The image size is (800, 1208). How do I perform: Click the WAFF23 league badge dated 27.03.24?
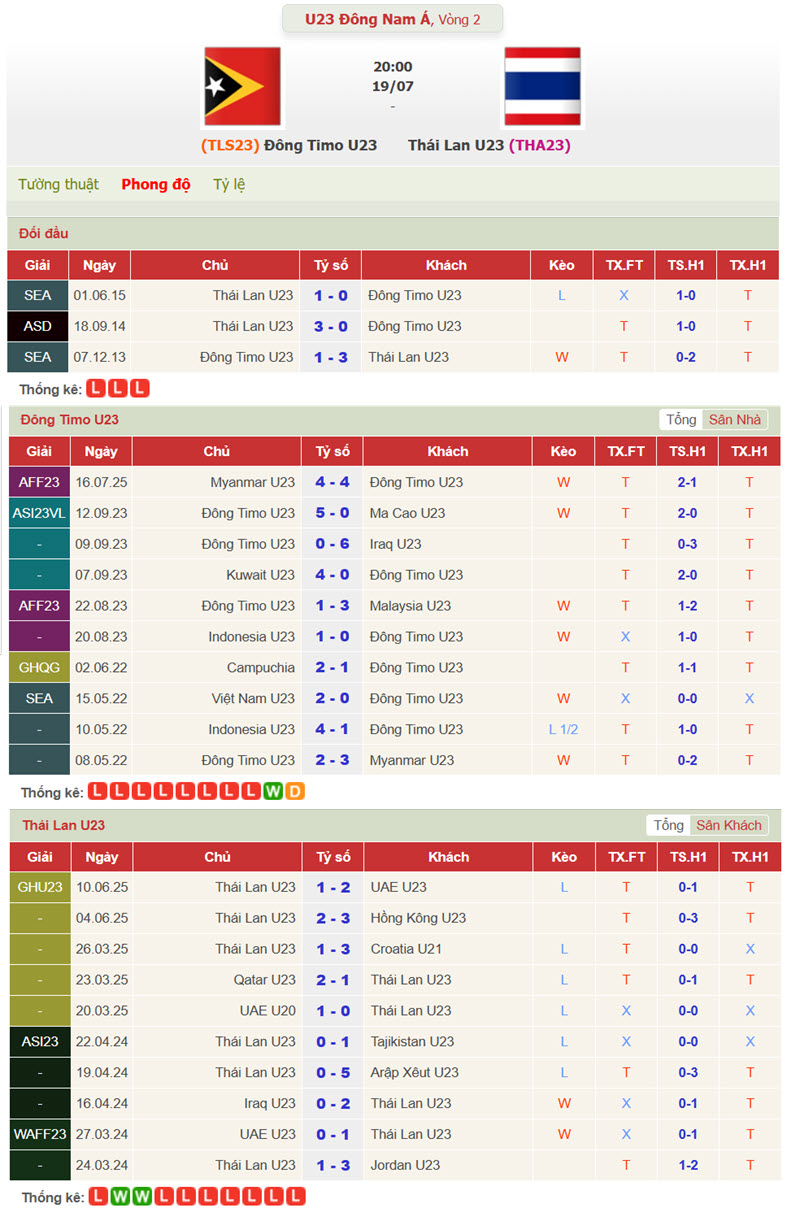point(40,1134)
